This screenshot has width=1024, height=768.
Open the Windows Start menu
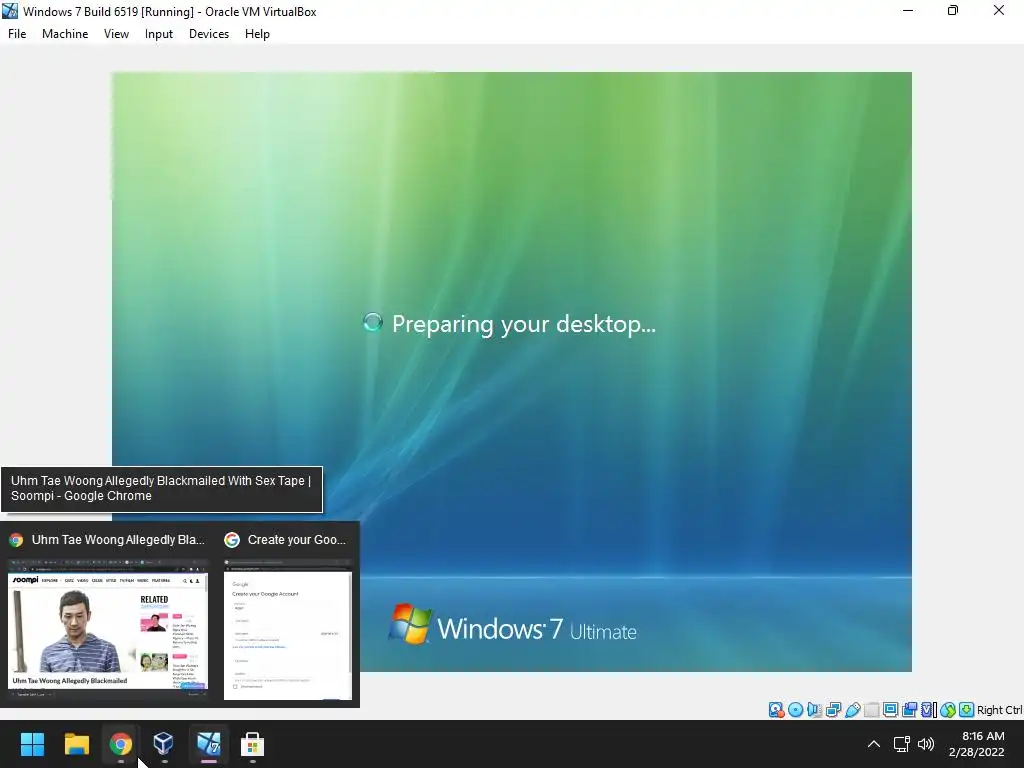(x=32, y=744)
